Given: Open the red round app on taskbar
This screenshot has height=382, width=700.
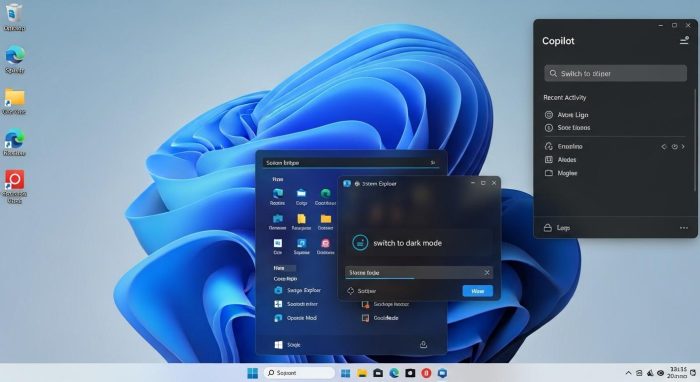Looking at the screenshot, I should [x=426, y=373].
